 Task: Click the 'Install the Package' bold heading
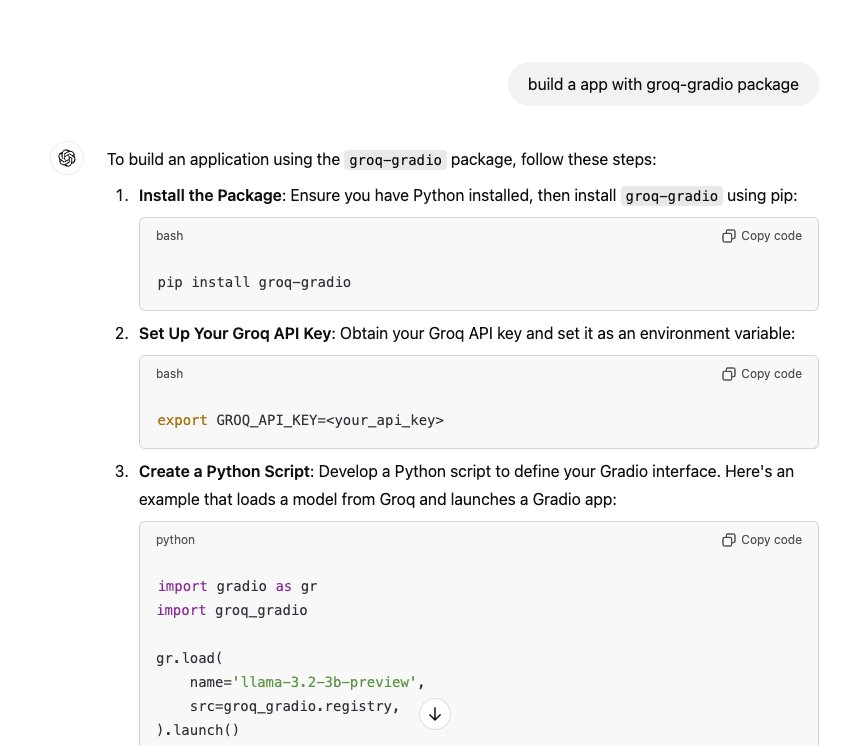(210, 195)
